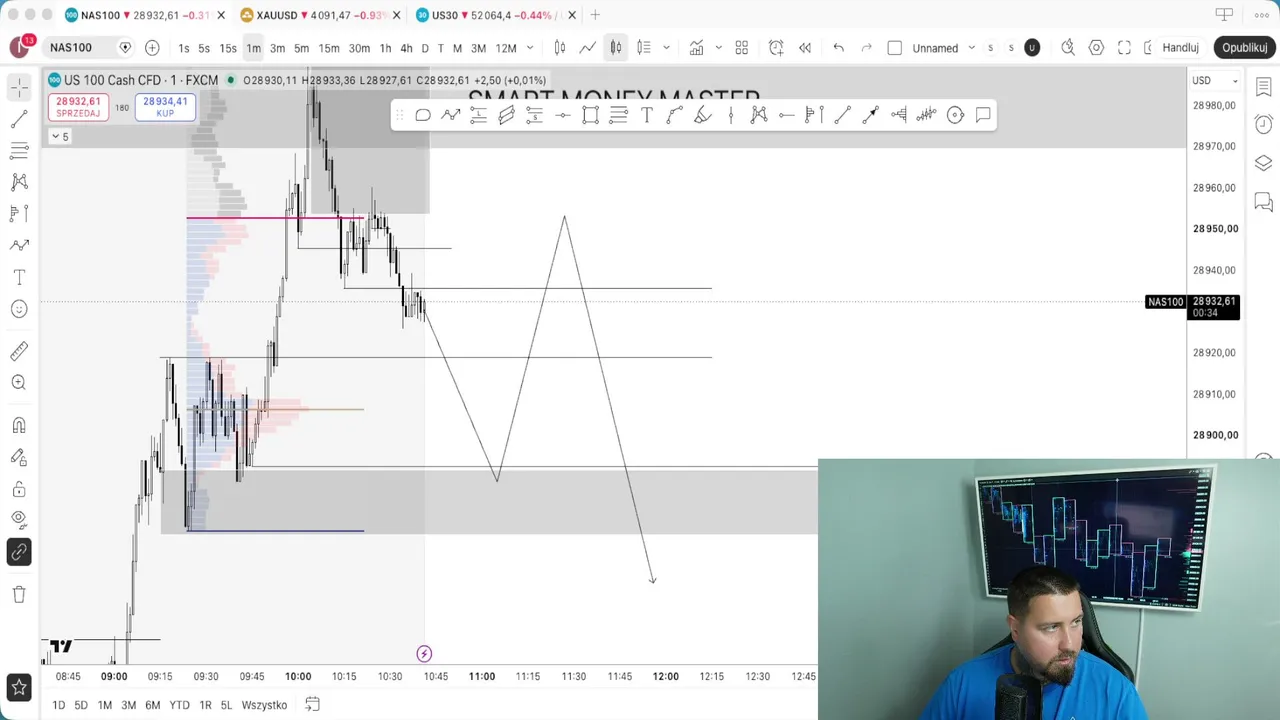The image size is (1280, 720).
Task: Select the 1s timeframe
Action: (x=184, y=48)
